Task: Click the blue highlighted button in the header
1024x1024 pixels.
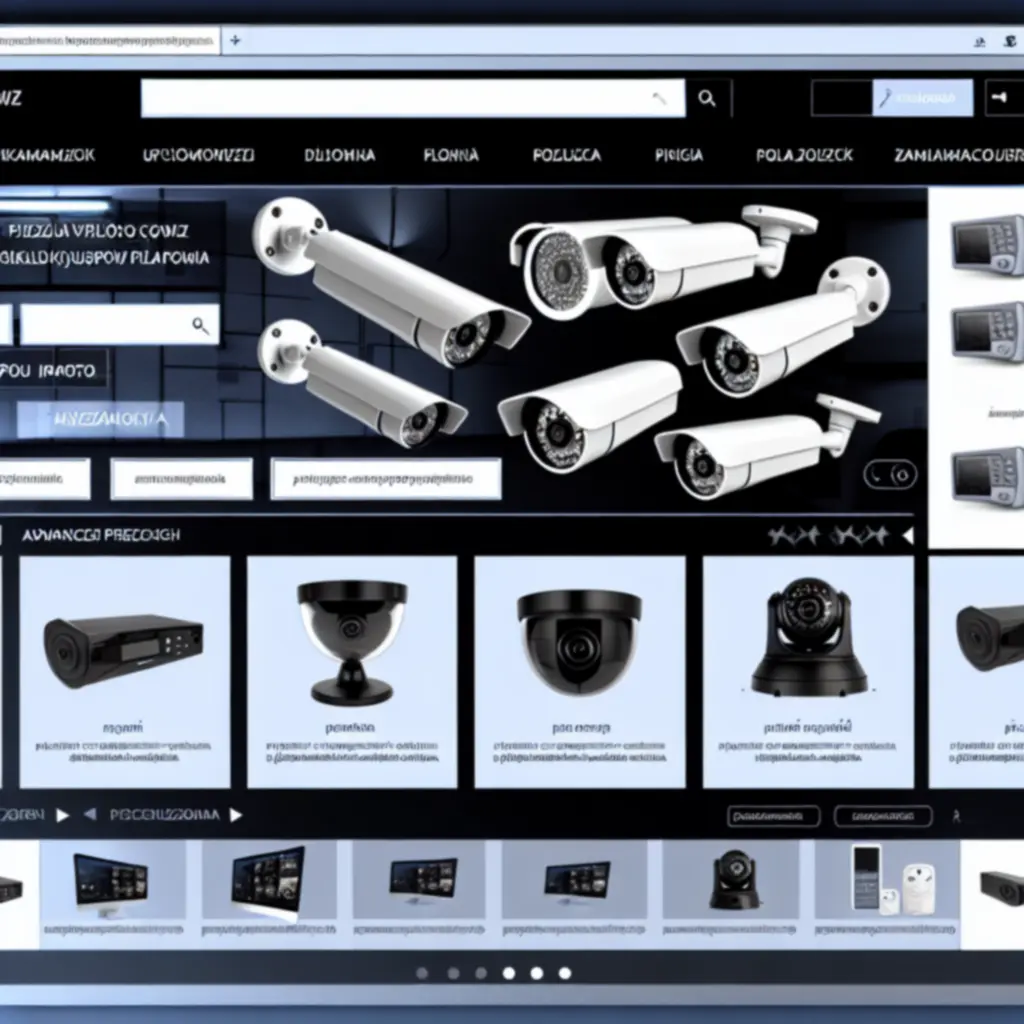Action: [922, 98]
